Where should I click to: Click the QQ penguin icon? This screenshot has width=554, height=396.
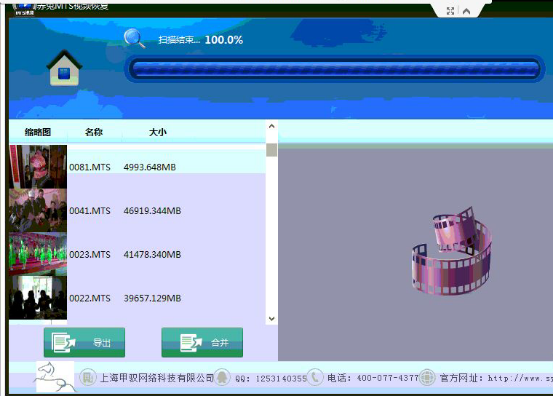pyautogui.click(x=222, y=377)
